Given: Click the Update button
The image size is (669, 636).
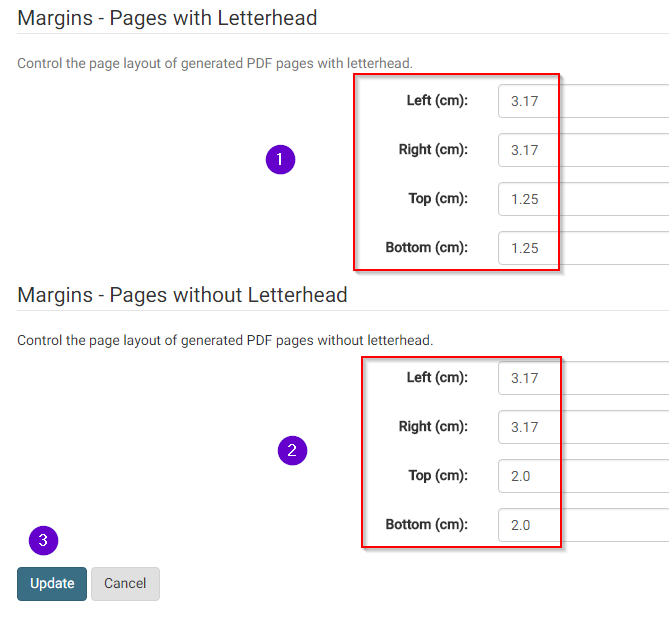Looking at the screenshot, I should pyautogui.click(x=52, y=584).
